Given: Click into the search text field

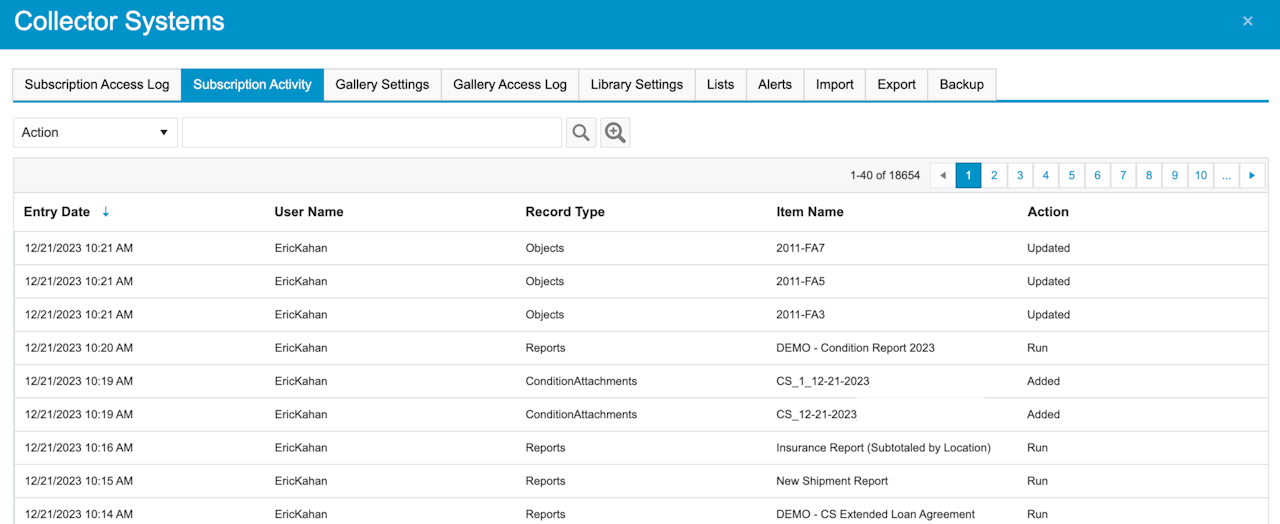Looking at the screenshot, I should pyautogui.click(x=371, y=133).
